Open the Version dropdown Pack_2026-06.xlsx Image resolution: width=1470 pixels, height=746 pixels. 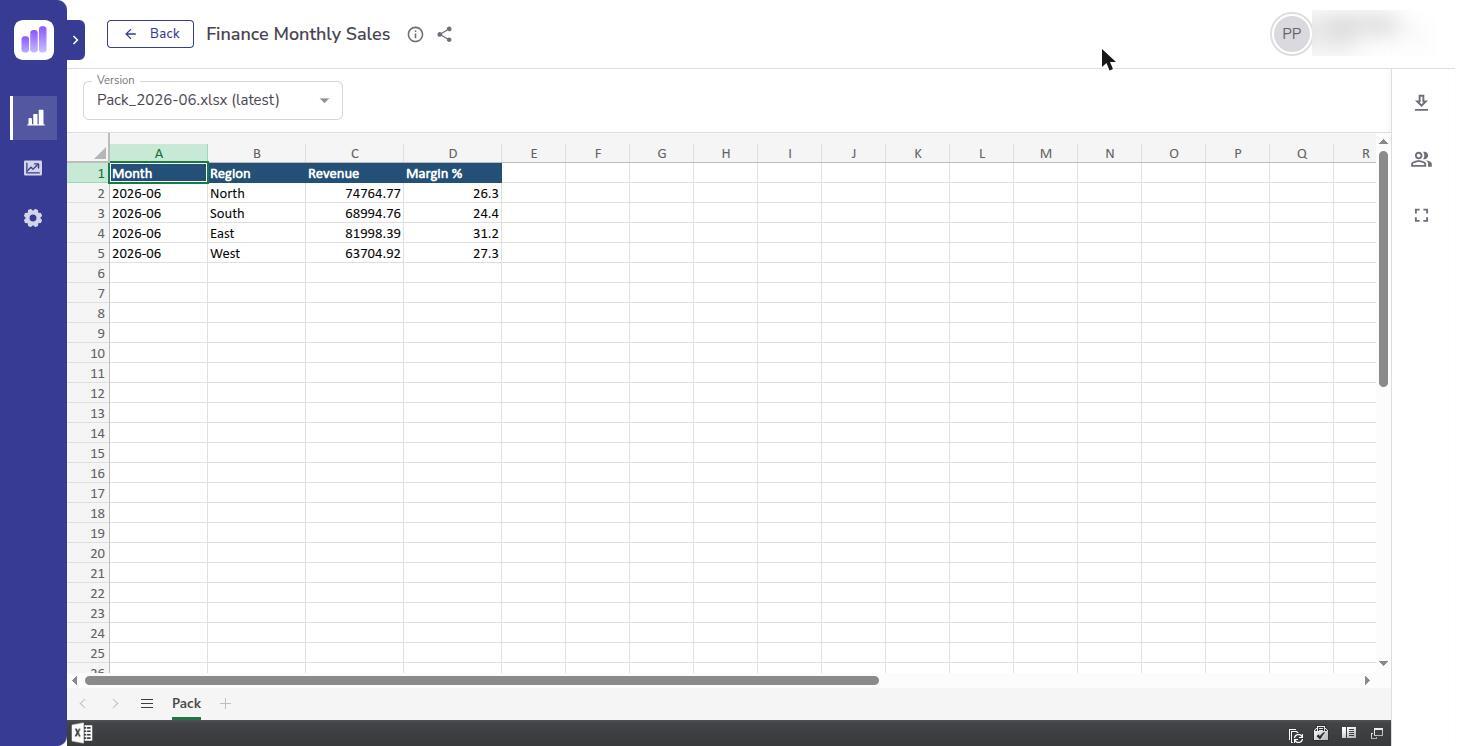click(213, 100)
